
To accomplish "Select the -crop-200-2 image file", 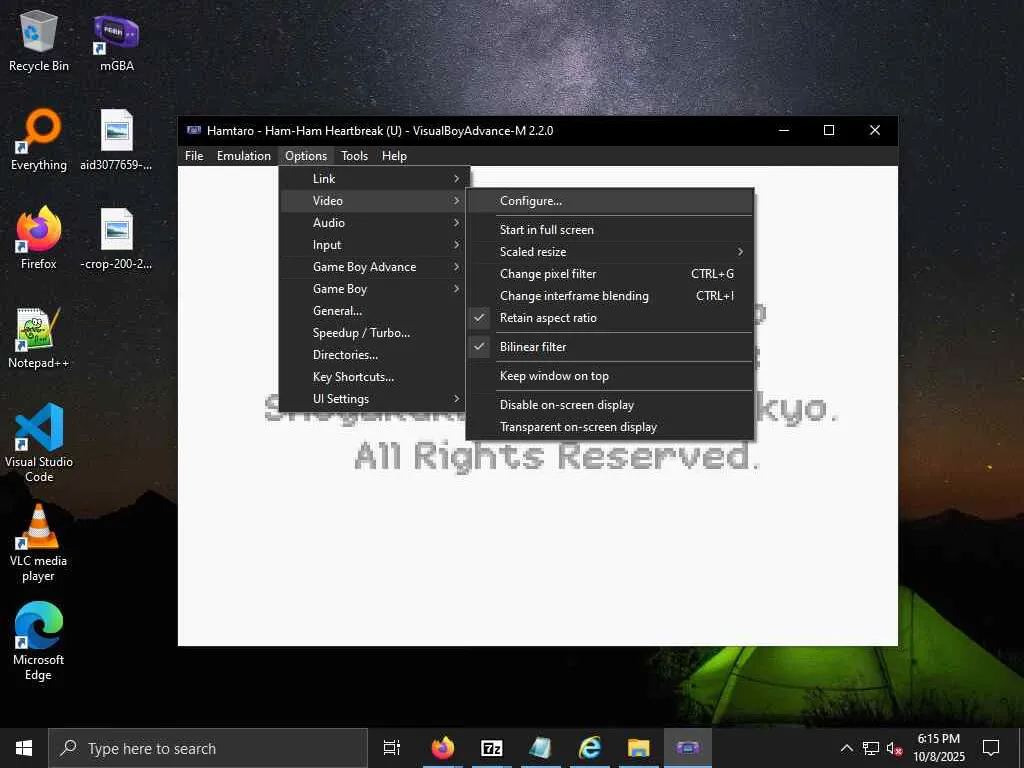I will coord(116,239).
